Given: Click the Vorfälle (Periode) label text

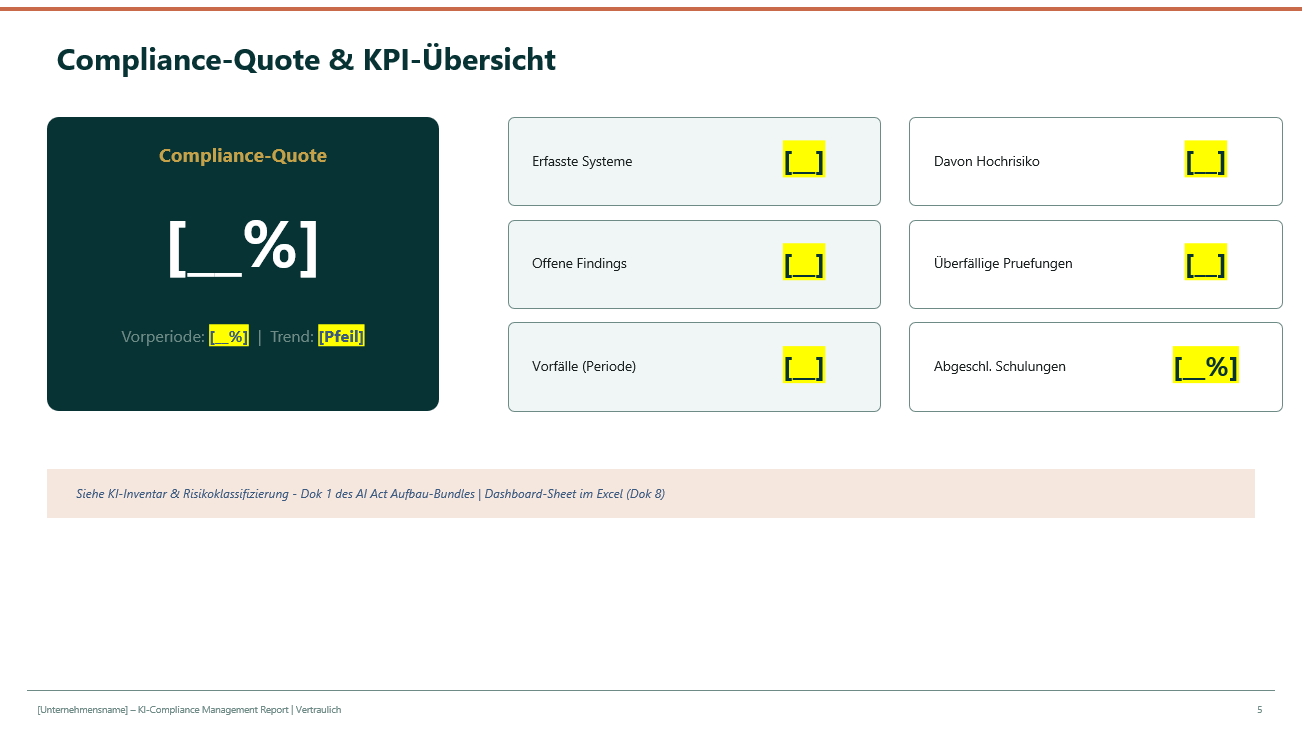Looking at the screenshot, I should pyautogui.click(x=585, y=366).
